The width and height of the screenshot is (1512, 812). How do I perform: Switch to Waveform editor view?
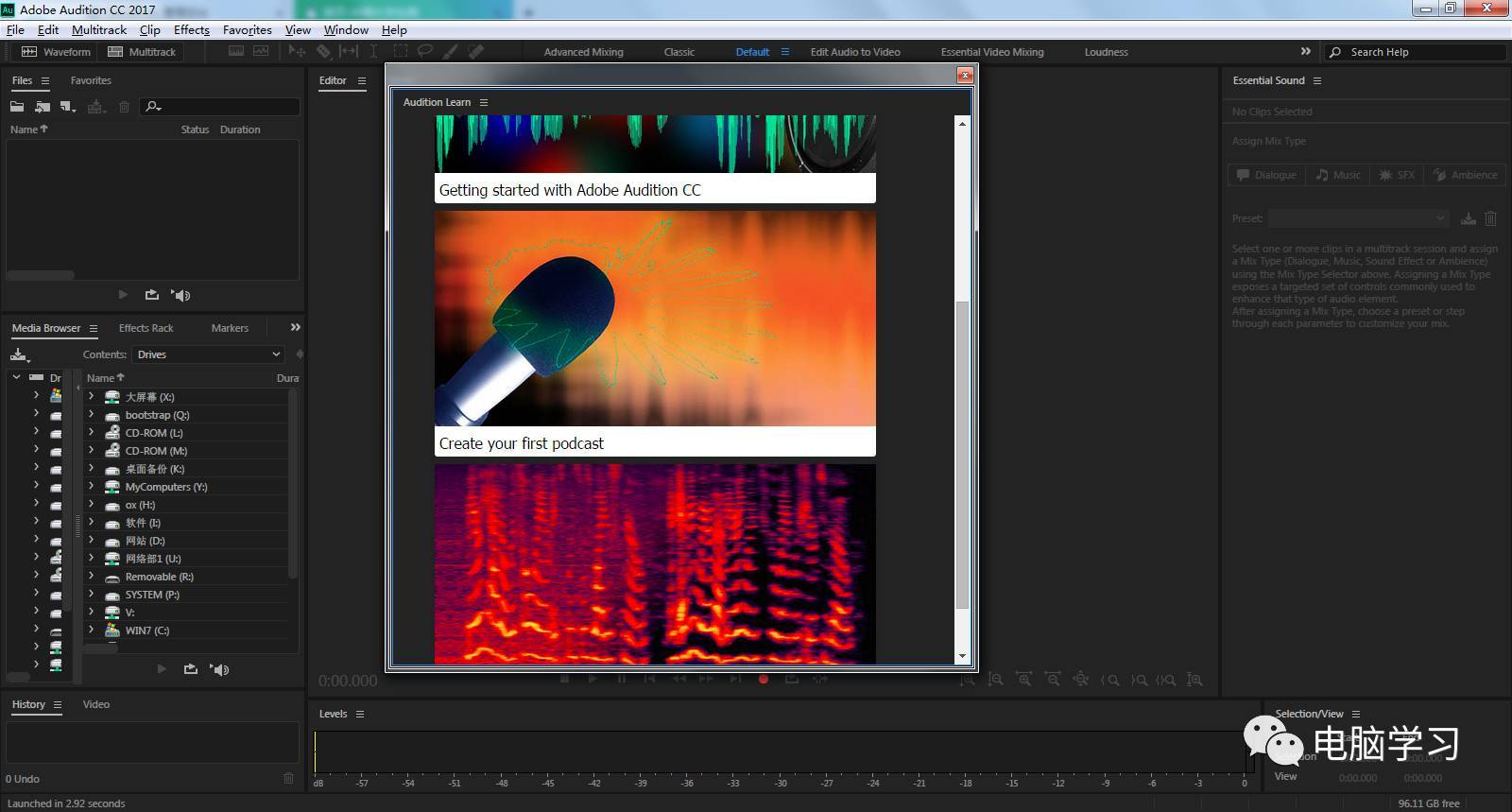[x=56, y=52]
